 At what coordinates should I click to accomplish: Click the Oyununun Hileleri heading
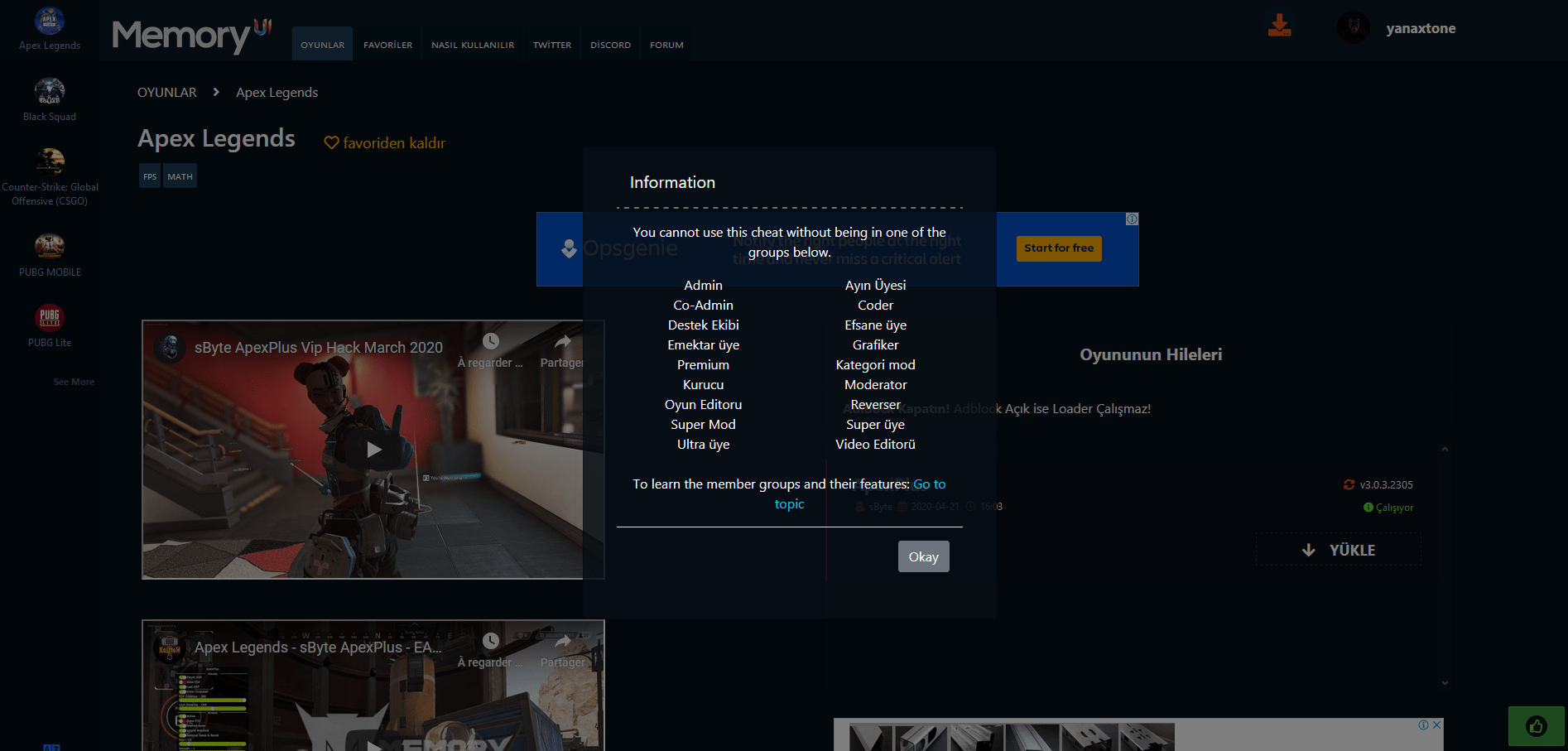pos(1151,354)
